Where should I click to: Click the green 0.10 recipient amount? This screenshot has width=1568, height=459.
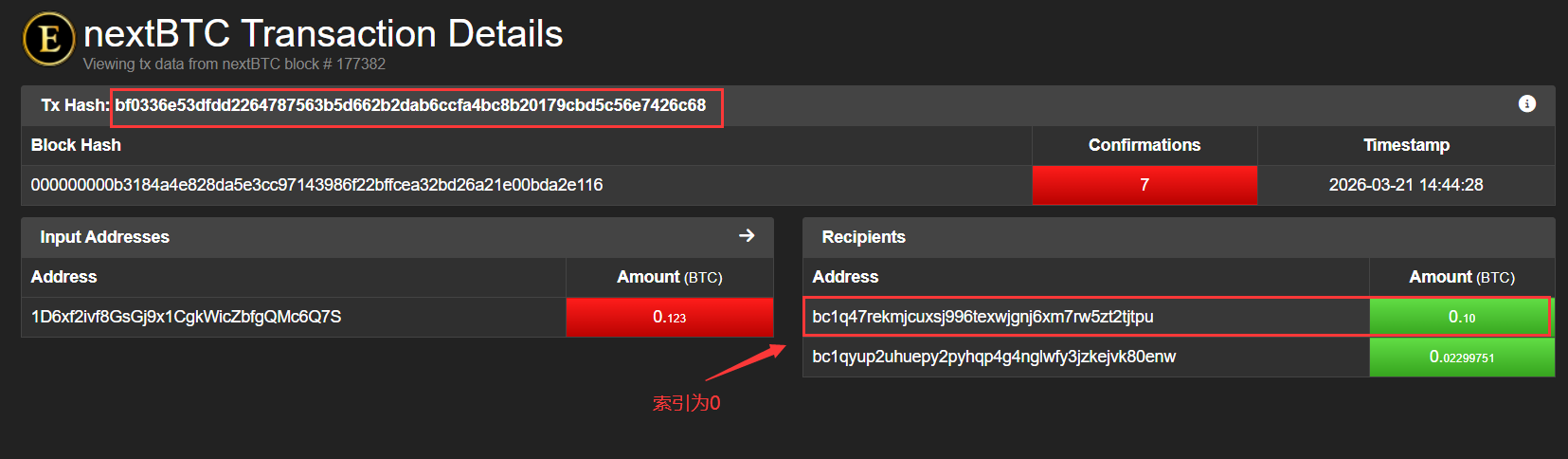[x=1461, y=317]
